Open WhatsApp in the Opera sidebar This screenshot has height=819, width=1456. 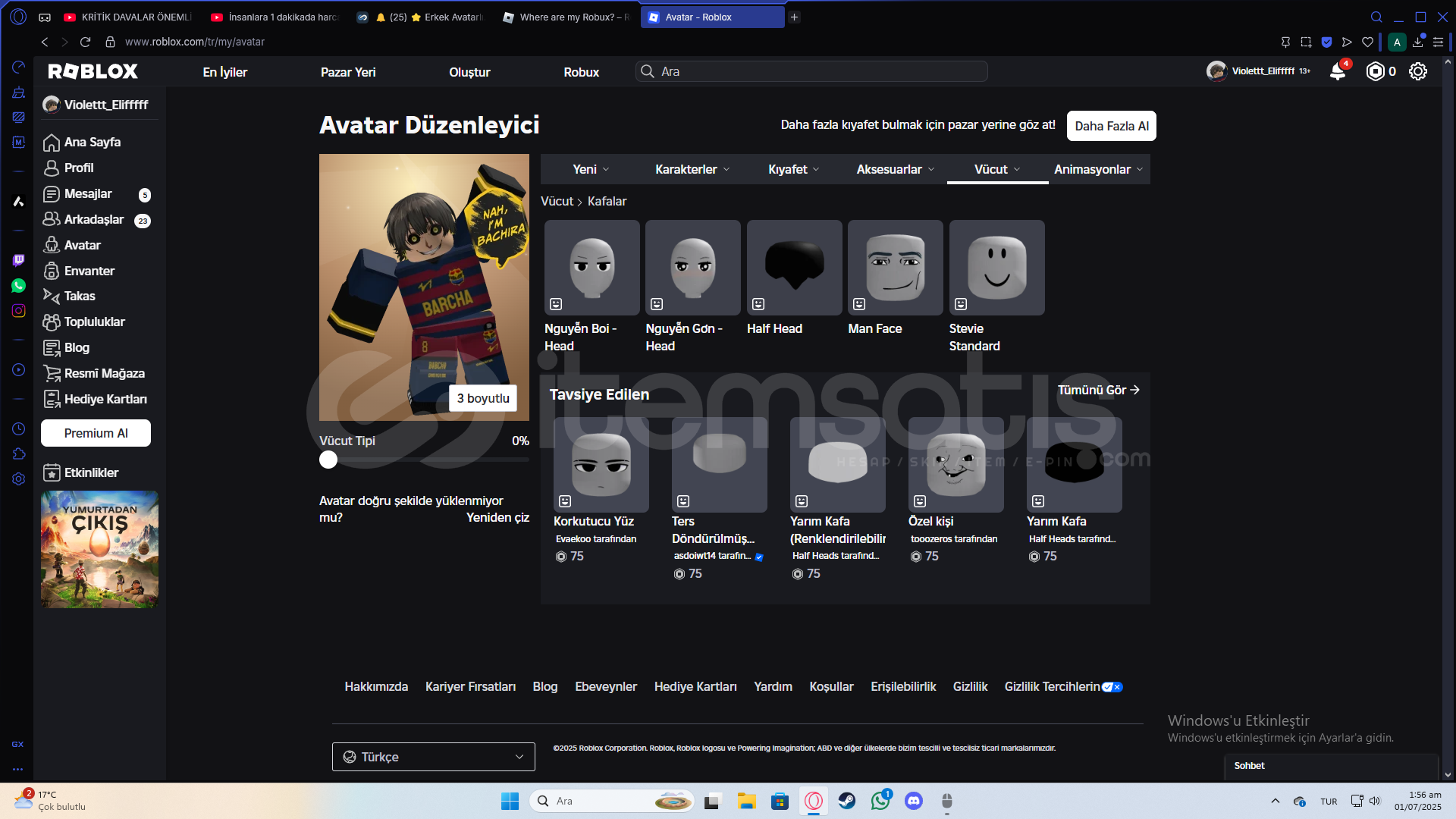(x=18, y=285)
